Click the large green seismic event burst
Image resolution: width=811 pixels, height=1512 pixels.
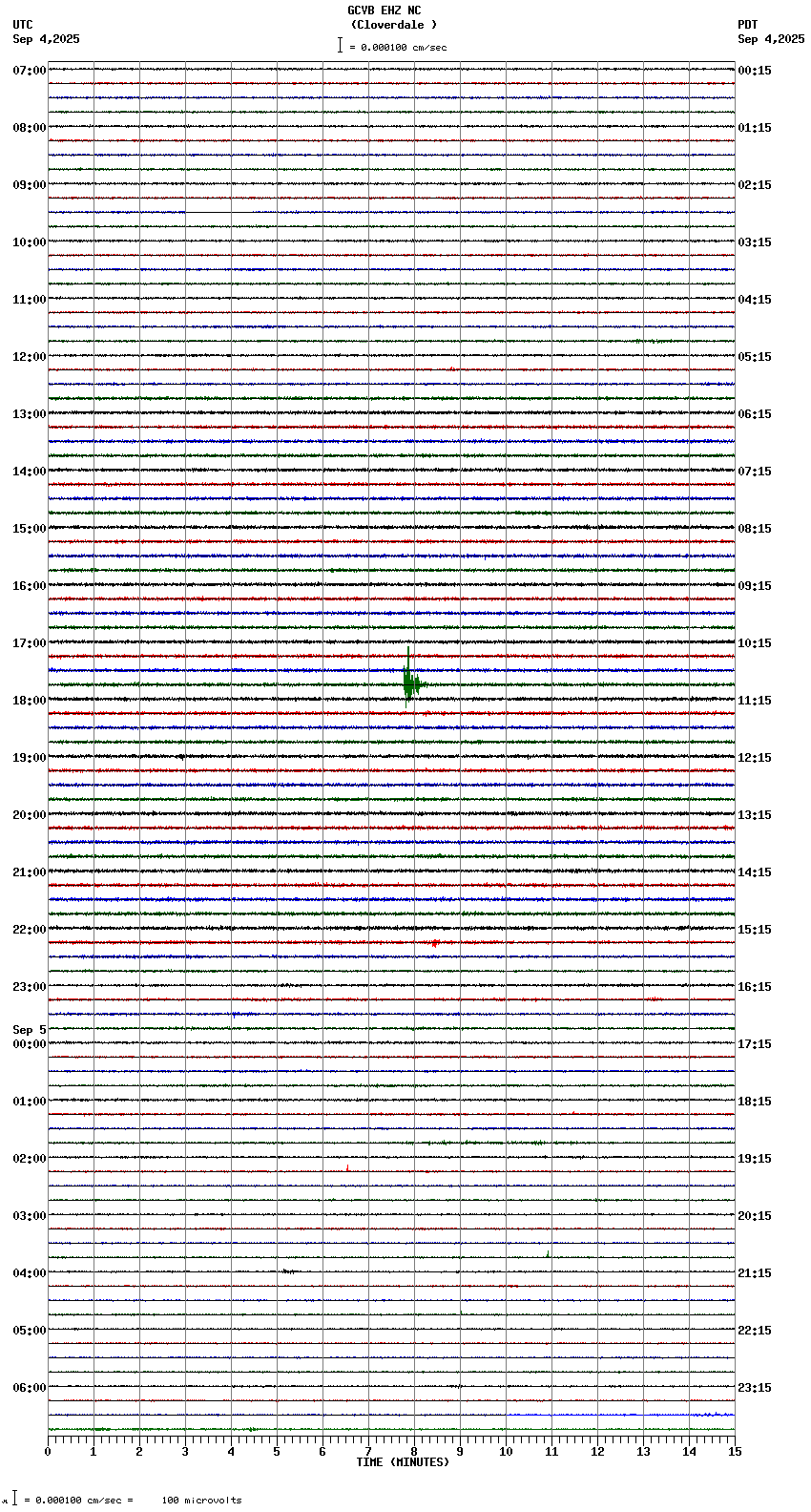(x=411, y=680)
